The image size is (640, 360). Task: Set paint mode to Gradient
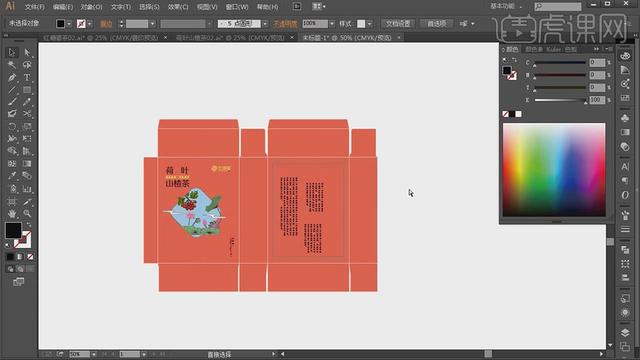(x=20, y=257)
